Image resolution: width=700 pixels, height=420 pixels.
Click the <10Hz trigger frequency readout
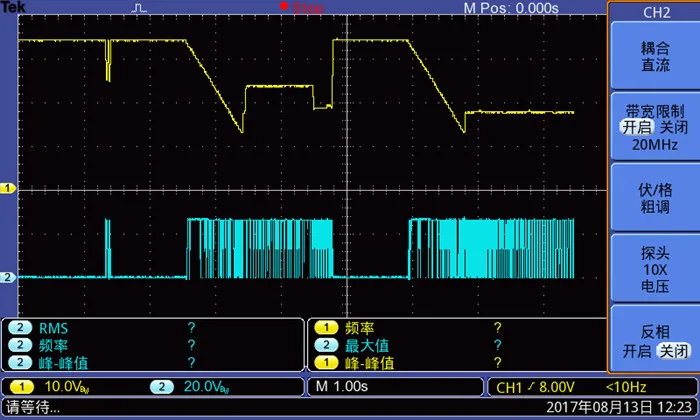point(626,387)
